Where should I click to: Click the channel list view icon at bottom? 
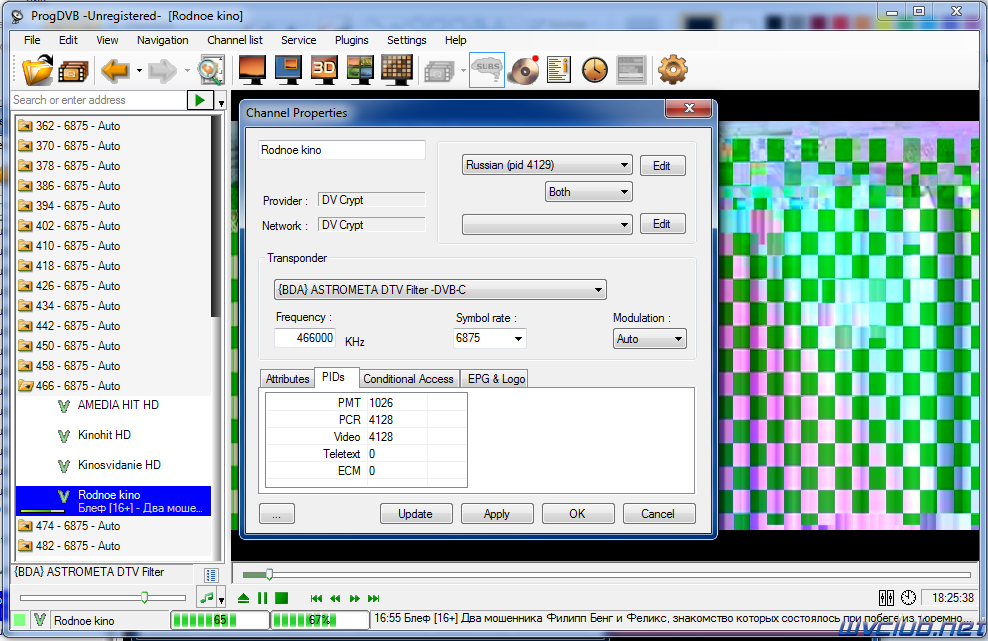[211, 575]
